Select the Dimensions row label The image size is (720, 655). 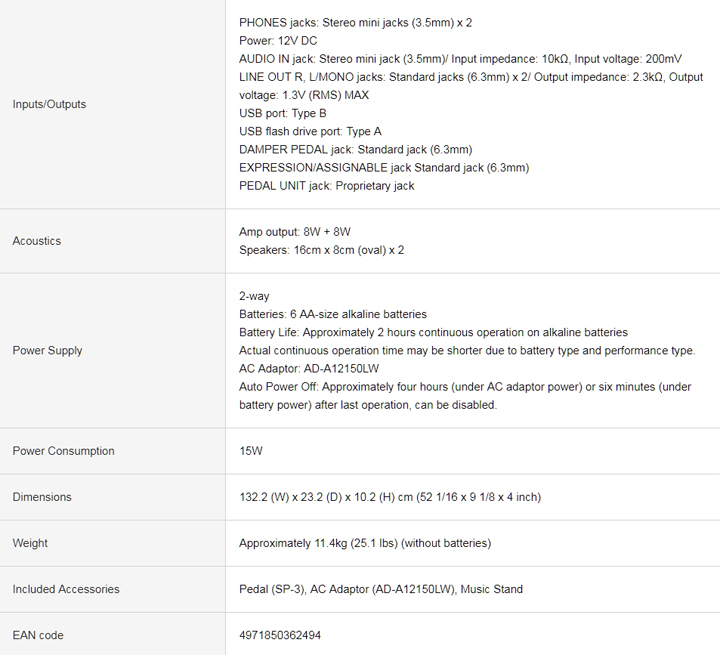[42, 497]
